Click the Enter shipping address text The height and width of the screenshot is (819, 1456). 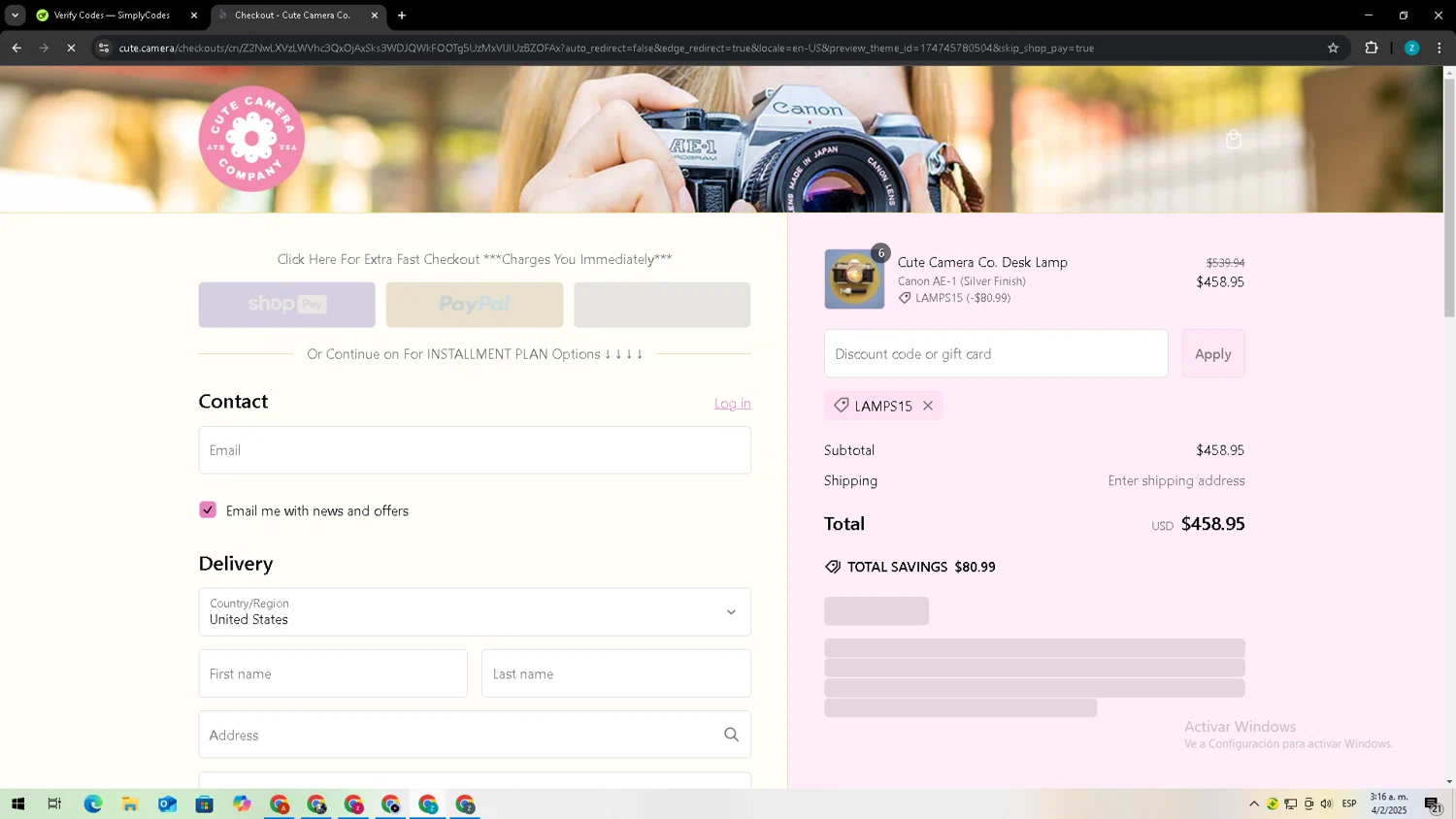[x=1176, y=480]
